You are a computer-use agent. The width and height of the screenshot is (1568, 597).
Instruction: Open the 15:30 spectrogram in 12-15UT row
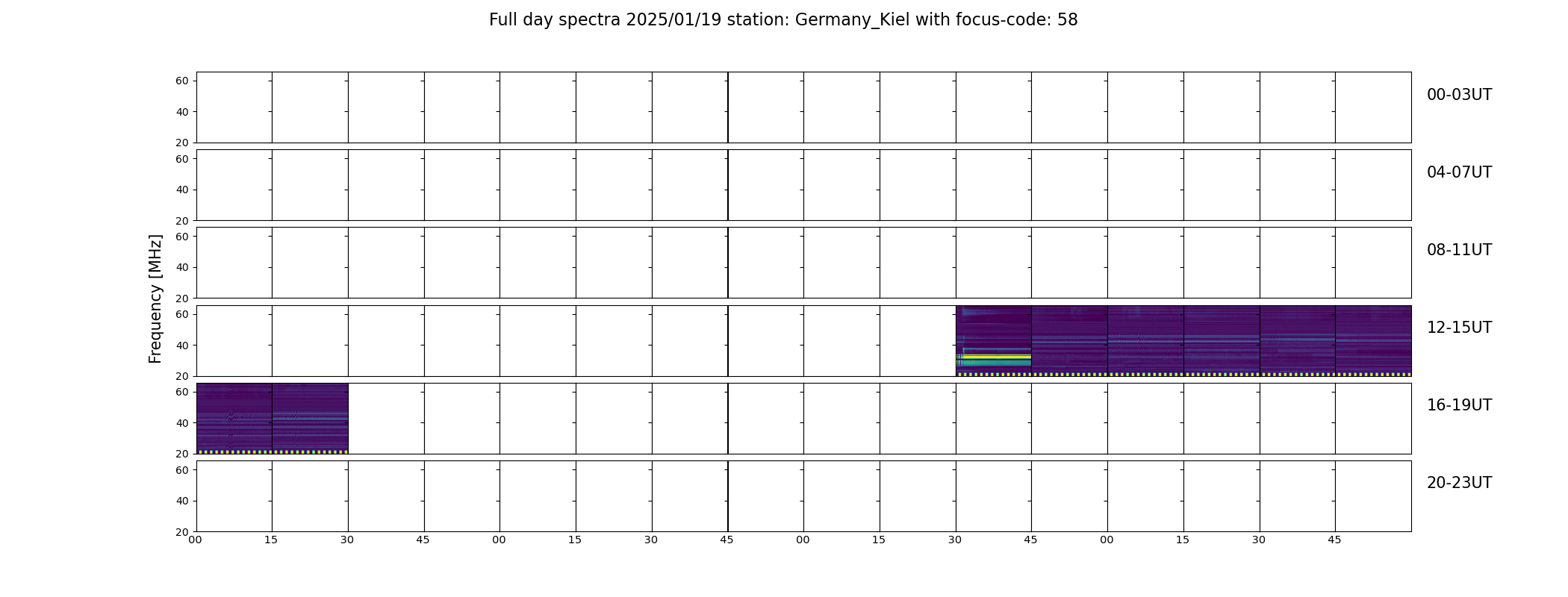1297,341
